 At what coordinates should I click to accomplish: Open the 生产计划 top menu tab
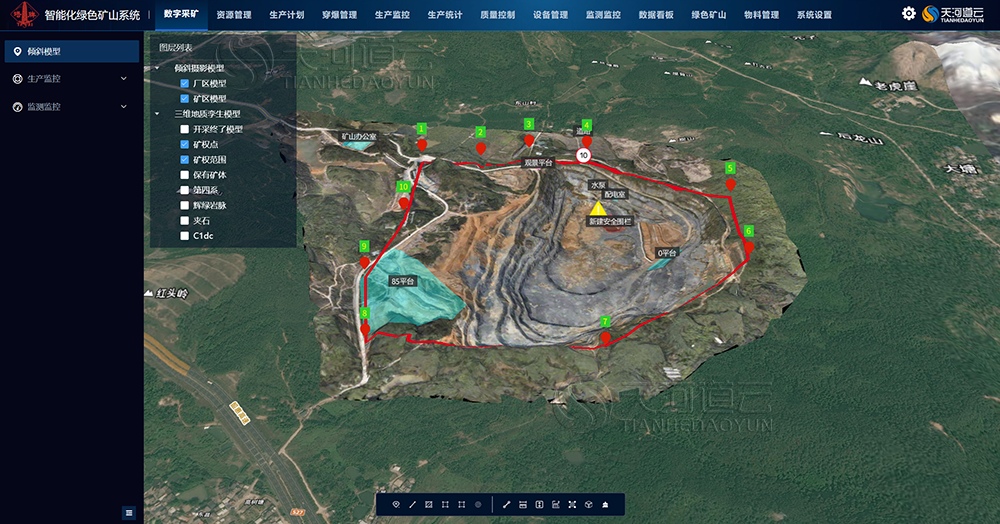(x=287, y=15)
